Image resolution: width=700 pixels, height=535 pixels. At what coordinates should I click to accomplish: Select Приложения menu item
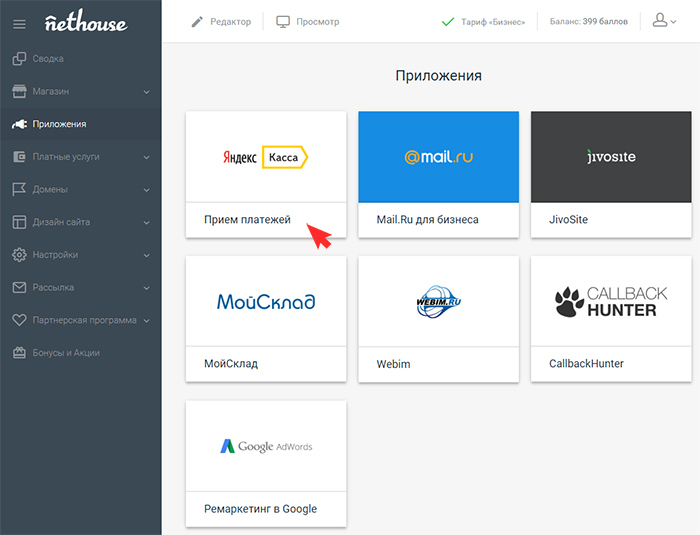pos(59,124)
